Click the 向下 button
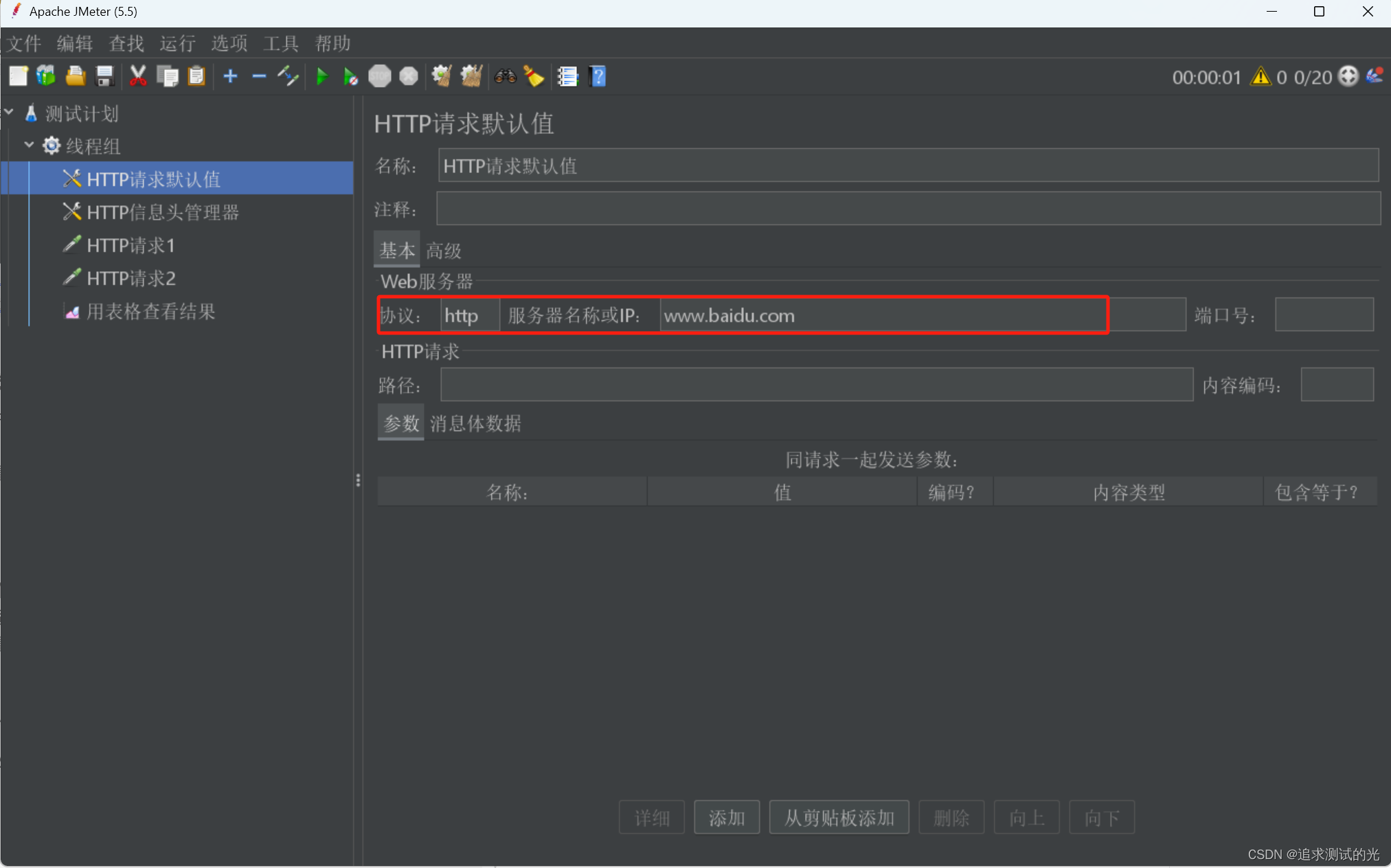1391x868 pixels. pos(1102,817)
